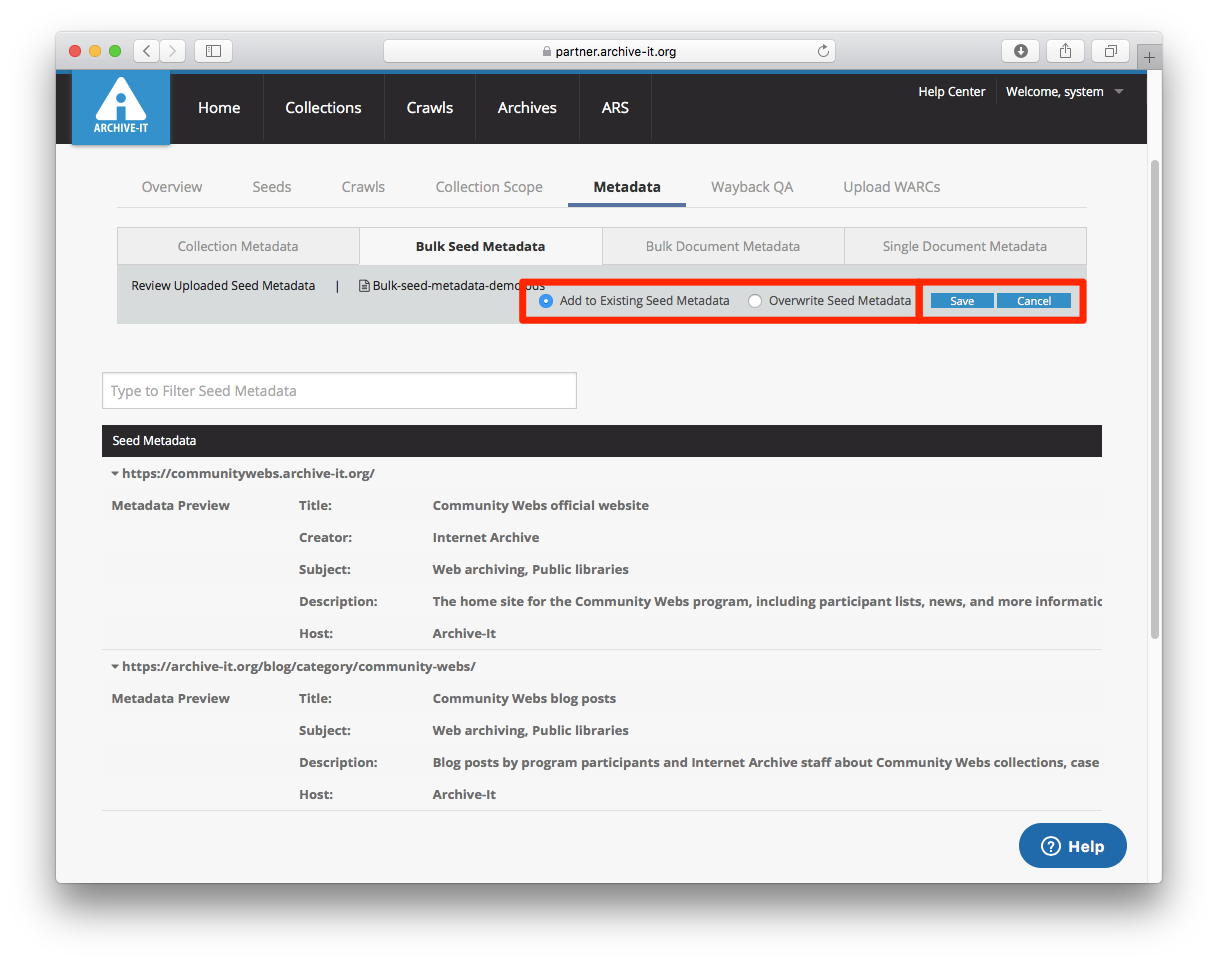The height and width of the screenshot is (963, 1218).
Task: Toggle the Safari sidebar icon
Action: click(x=213, y=51)
